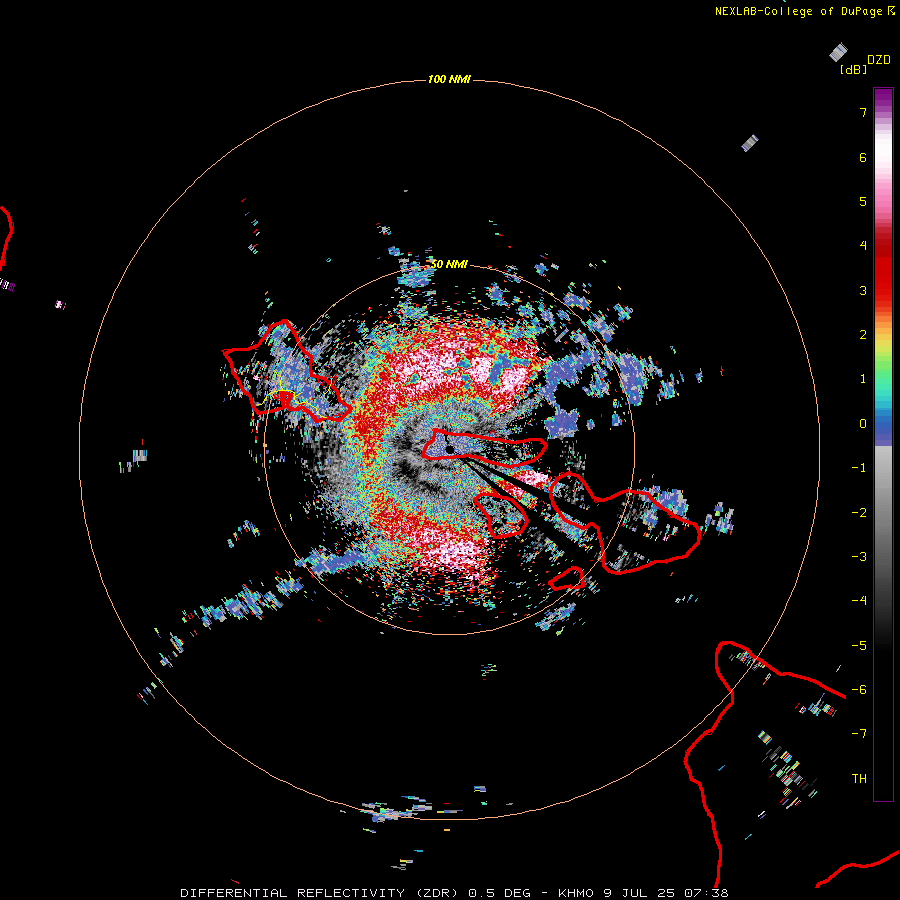
Task: Click the -3 value on the colorbar scale
Action: tap(859, 557)
